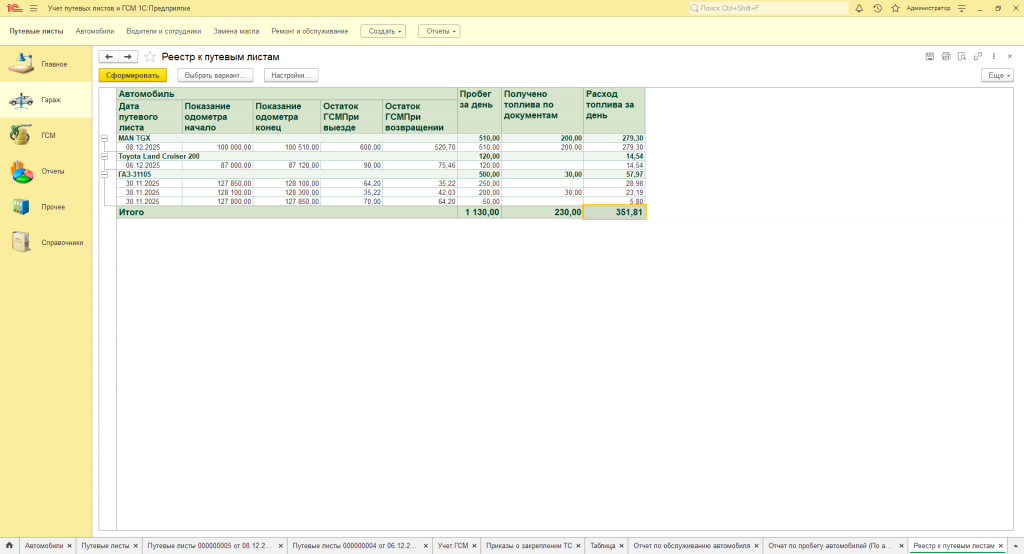The height and width of the screenshot is (554, 1024).
Task: Copy link to report via chain icon
Action: pos(978,57)
